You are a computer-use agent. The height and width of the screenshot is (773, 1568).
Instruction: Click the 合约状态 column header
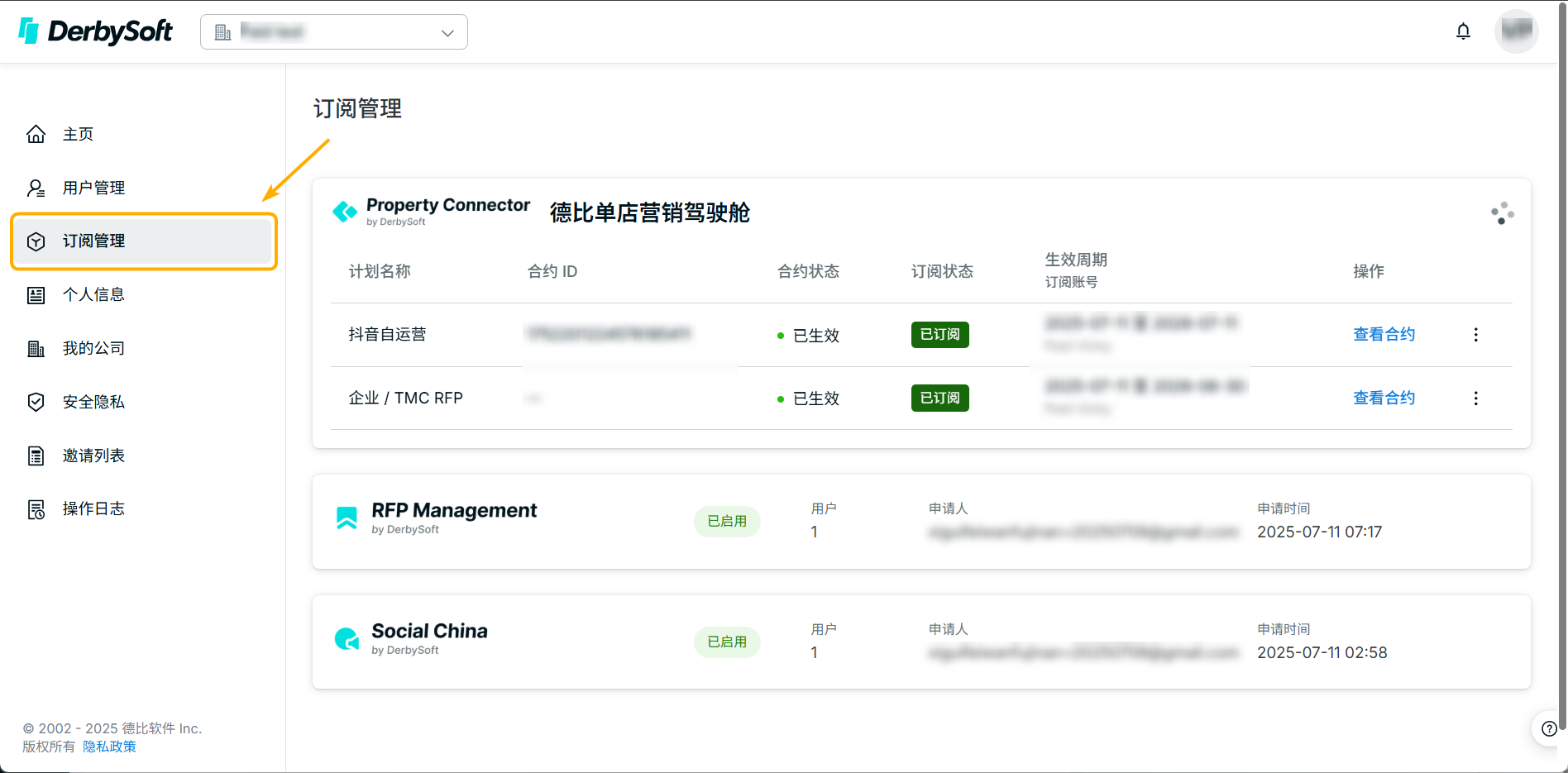(x=808, y=271)
